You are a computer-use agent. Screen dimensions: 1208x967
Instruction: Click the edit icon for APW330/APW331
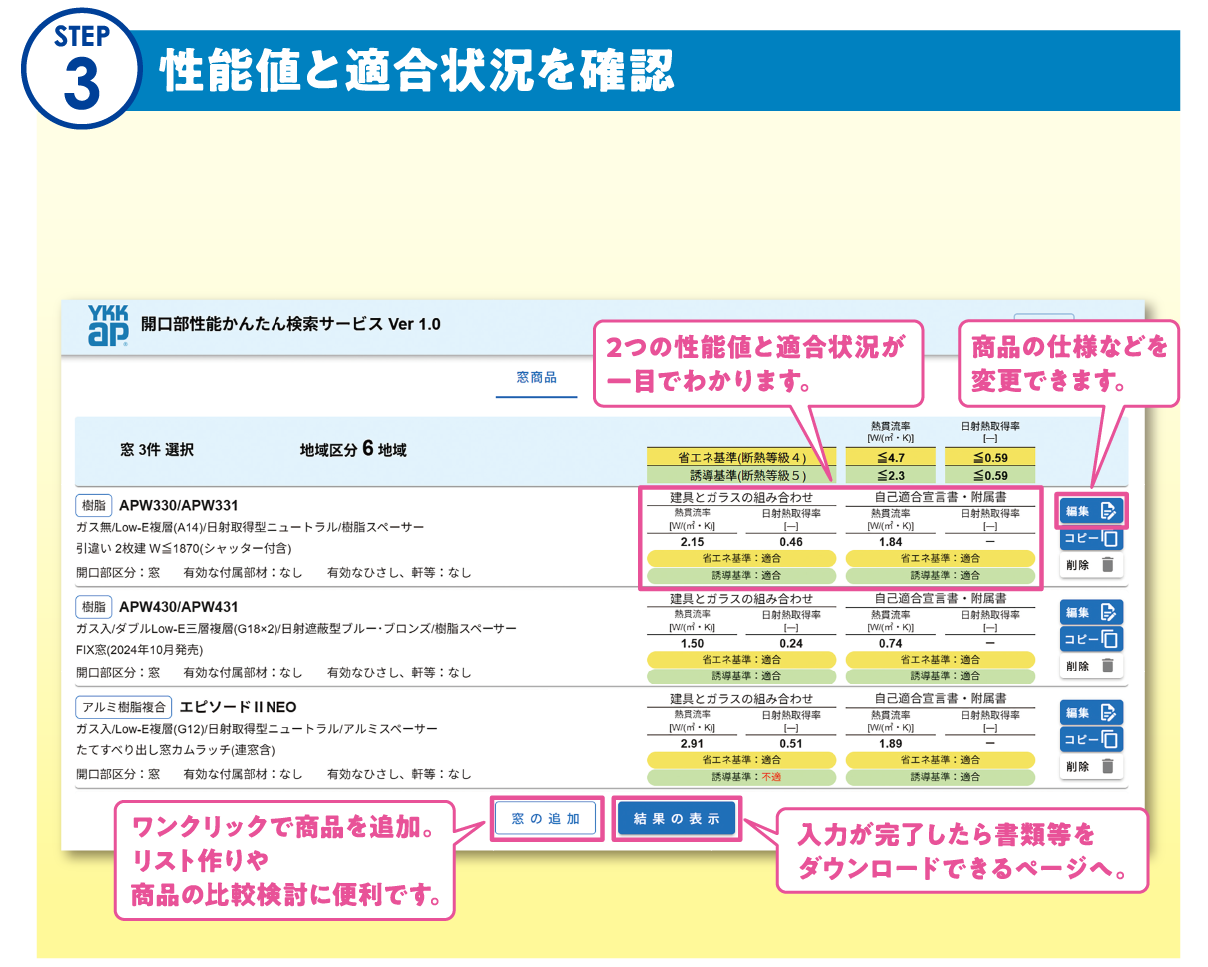pyautogui.click(x=1090, y=511)
